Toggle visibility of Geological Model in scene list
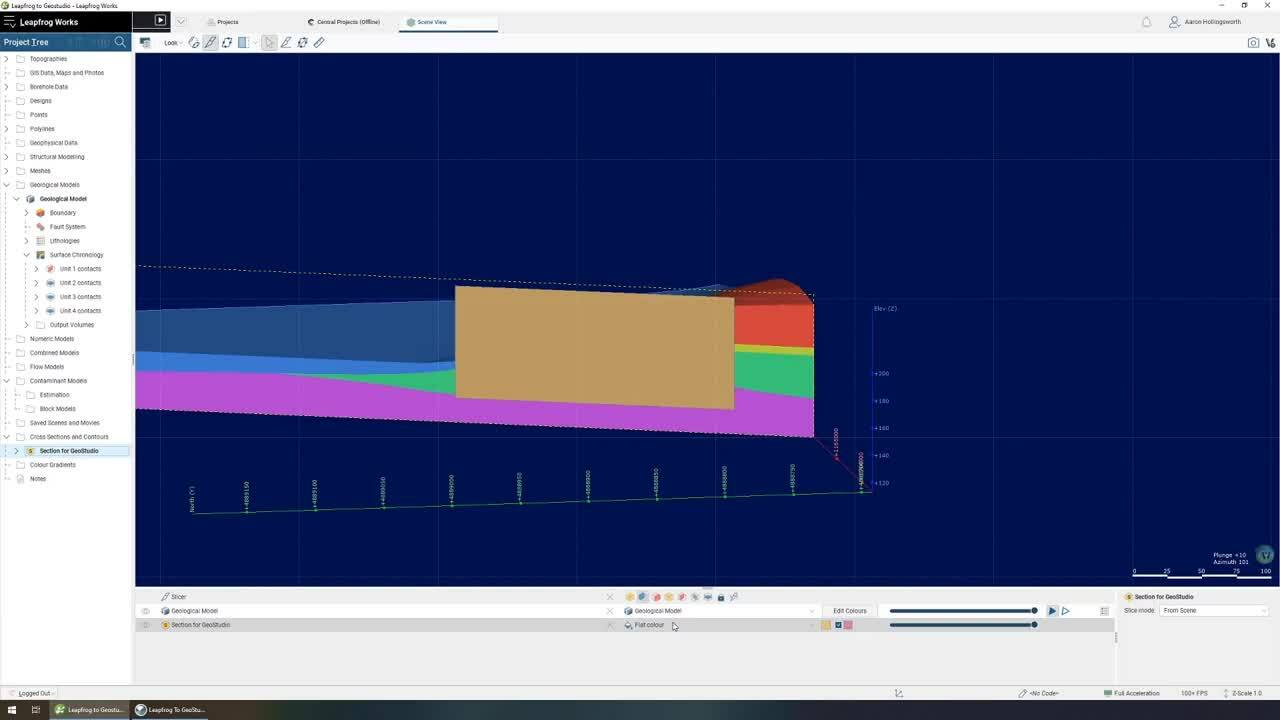This screenshot has height=720, width=1280. [x=145, y=611]
